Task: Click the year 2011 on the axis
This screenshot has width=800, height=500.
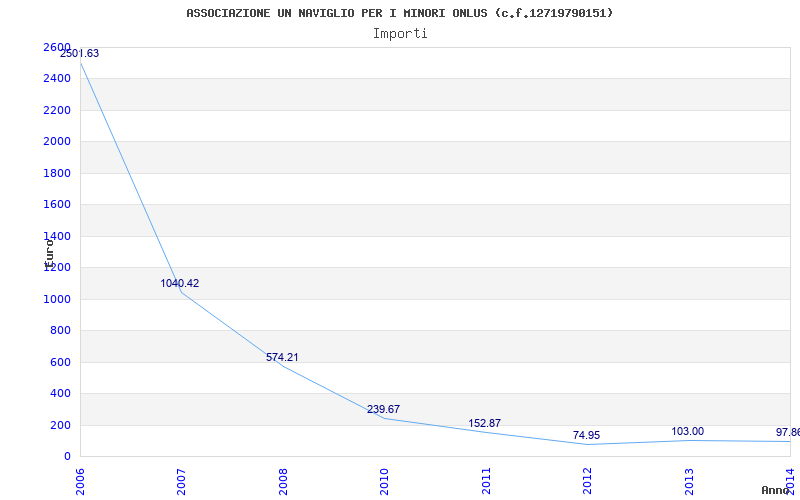Action: click(x=486, y=481)
